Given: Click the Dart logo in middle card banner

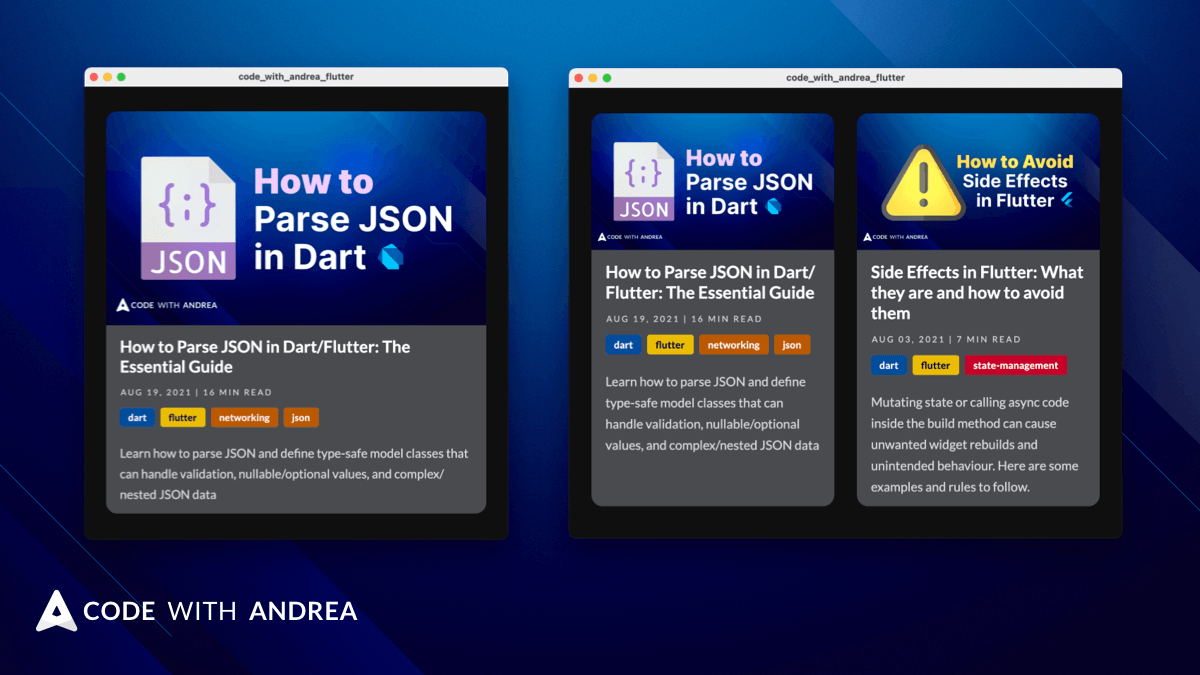Looking at the screenshot, I should click(x=773, y=206).
